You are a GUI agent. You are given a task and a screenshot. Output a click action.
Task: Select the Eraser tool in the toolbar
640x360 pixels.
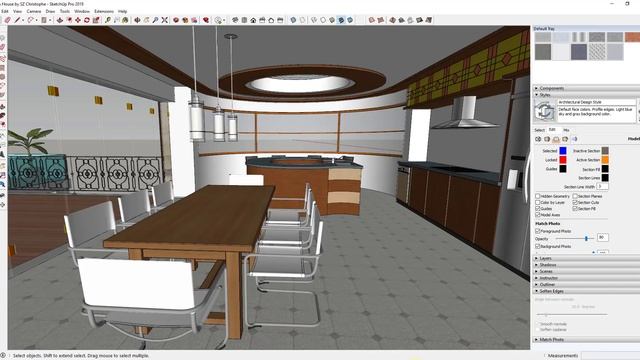pyautogui.click(x=8, y=20)
